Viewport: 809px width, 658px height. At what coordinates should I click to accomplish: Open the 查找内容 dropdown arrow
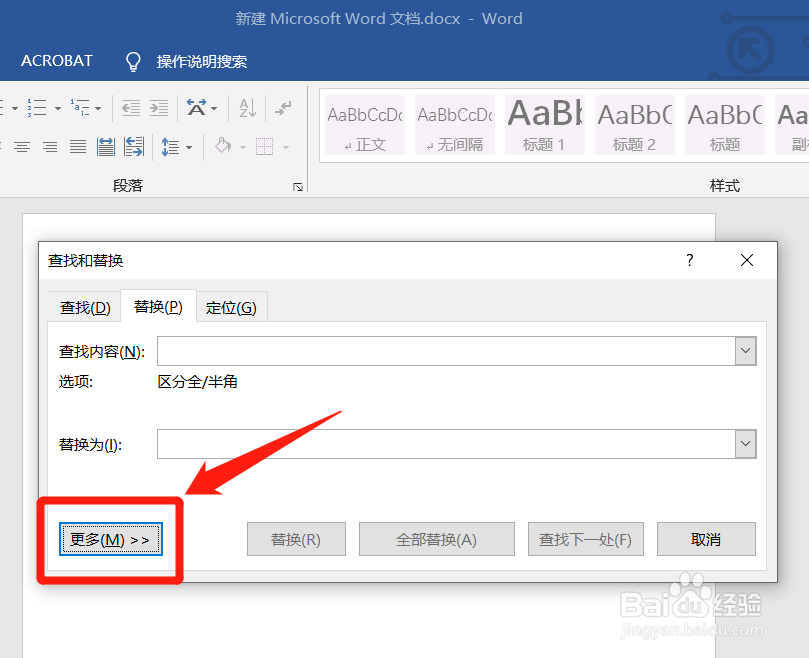pos(745,351)
